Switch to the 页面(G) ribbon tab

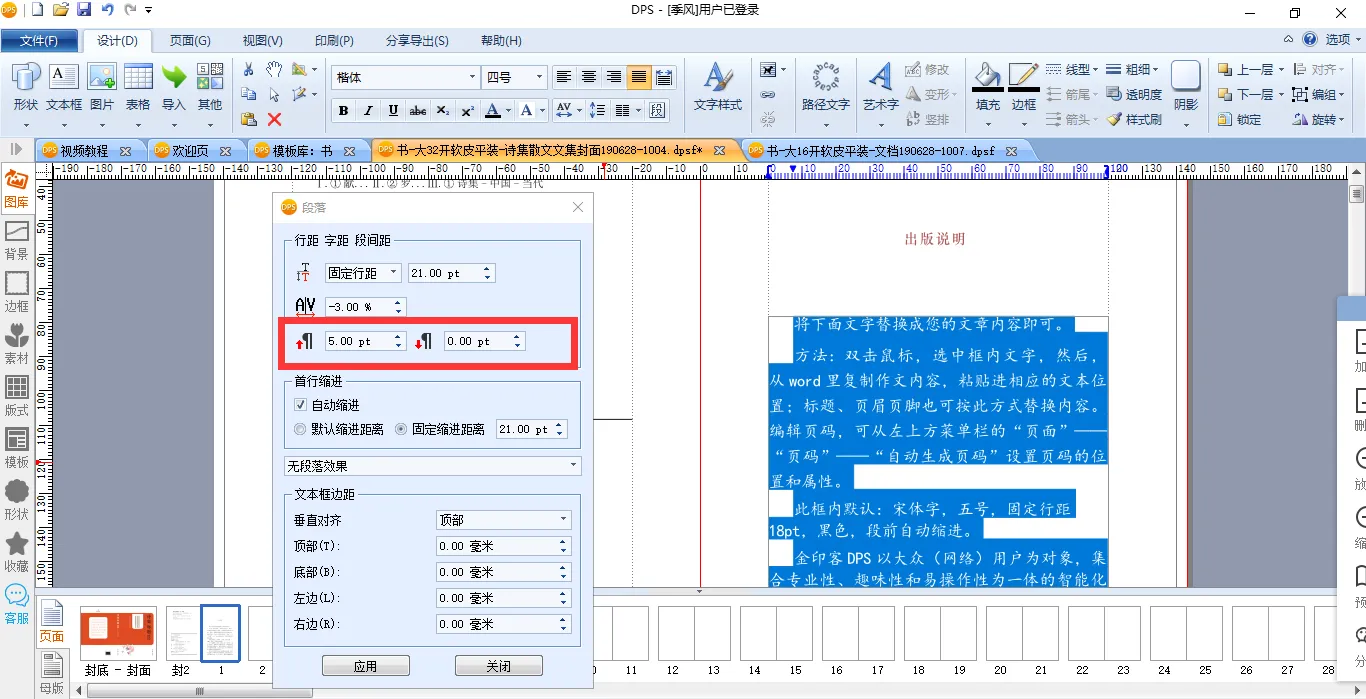190,41
